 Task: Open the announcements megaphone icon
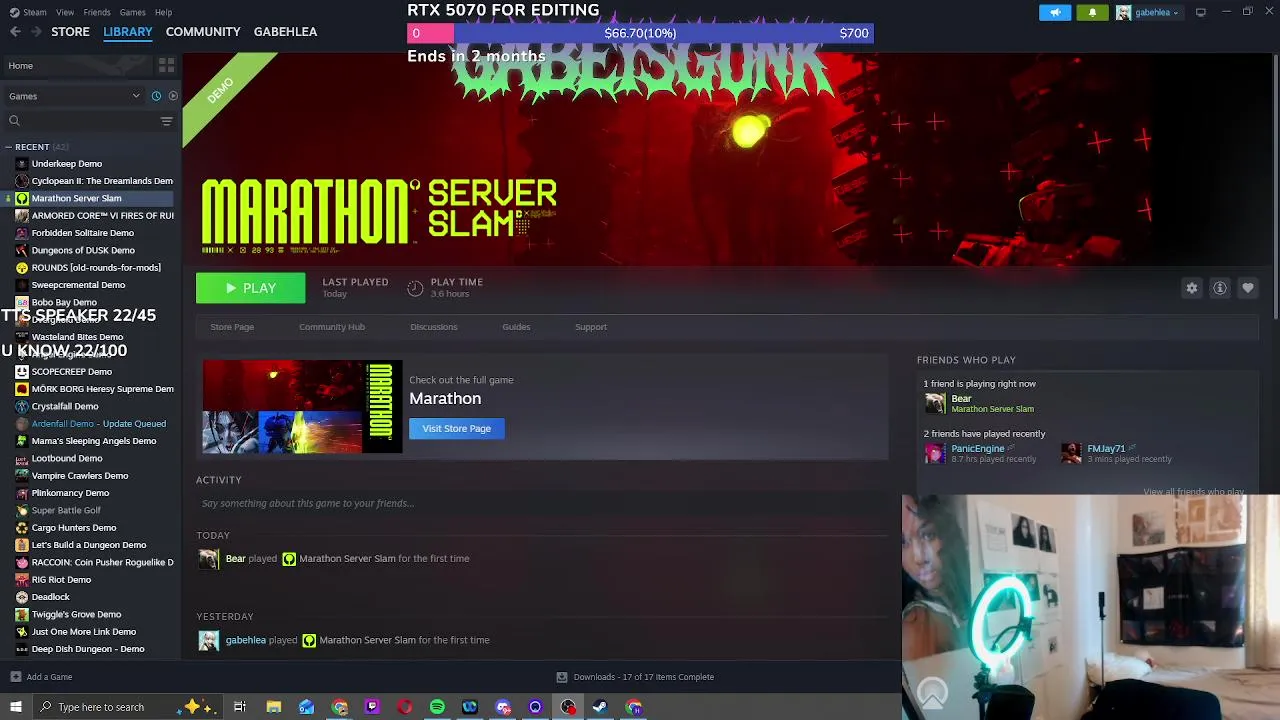click(1055, 12)
